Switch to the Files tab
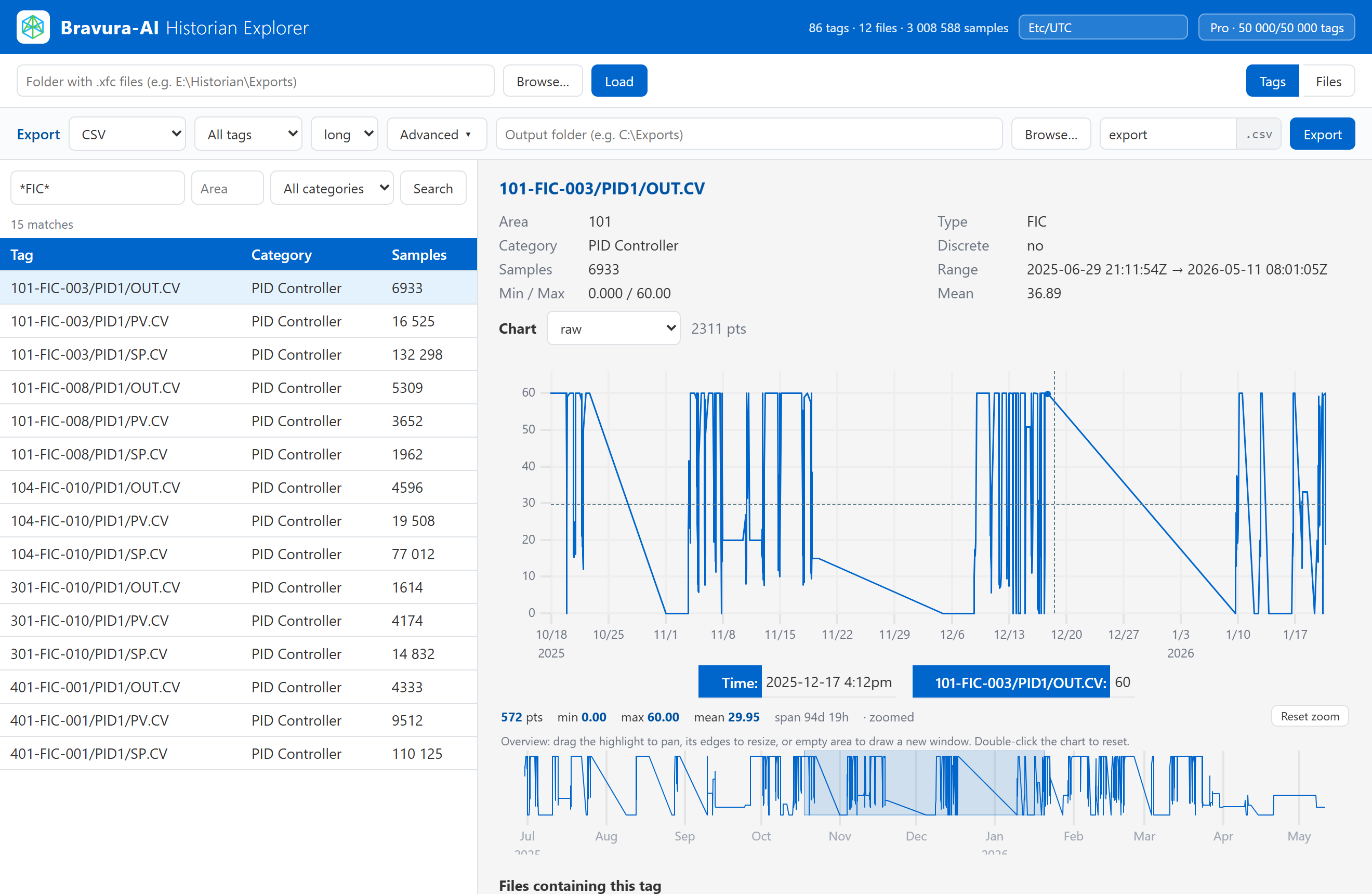Image resolution: width=1372 pixels, height=894 pixels. tap(1328, 81)
